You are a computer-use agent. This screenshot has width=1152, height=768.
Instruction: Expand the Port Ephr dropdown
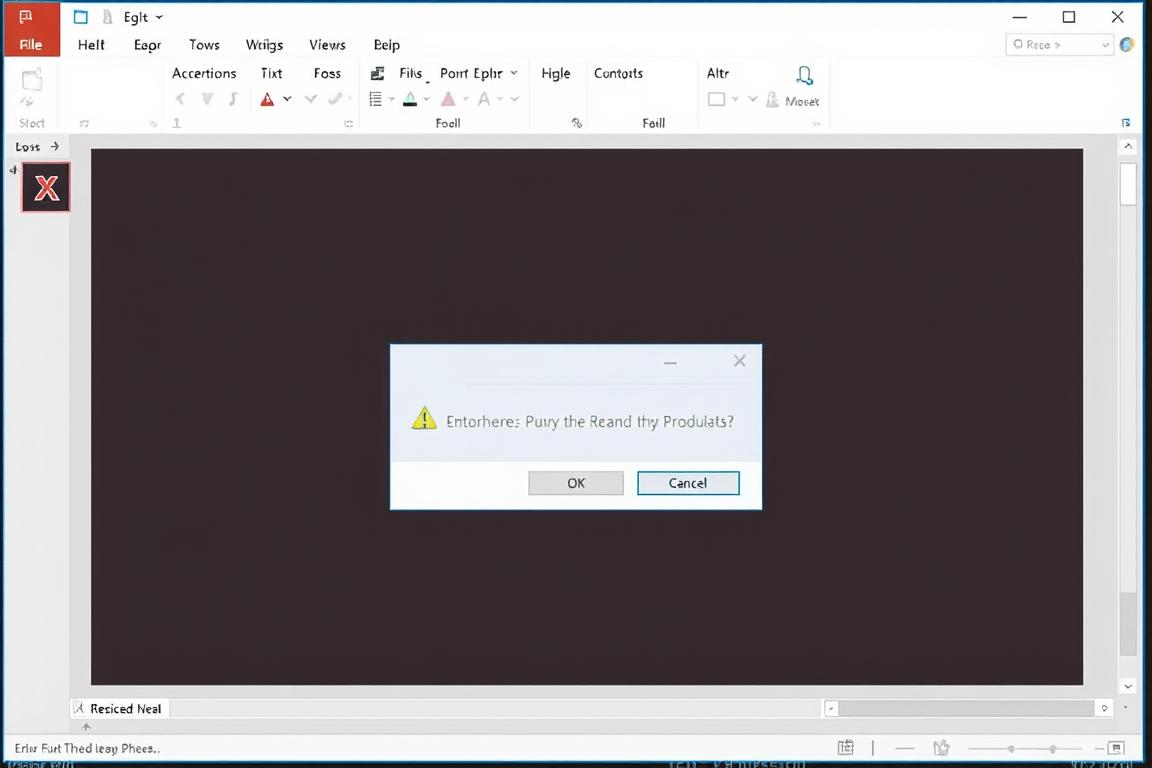(514, 73)
